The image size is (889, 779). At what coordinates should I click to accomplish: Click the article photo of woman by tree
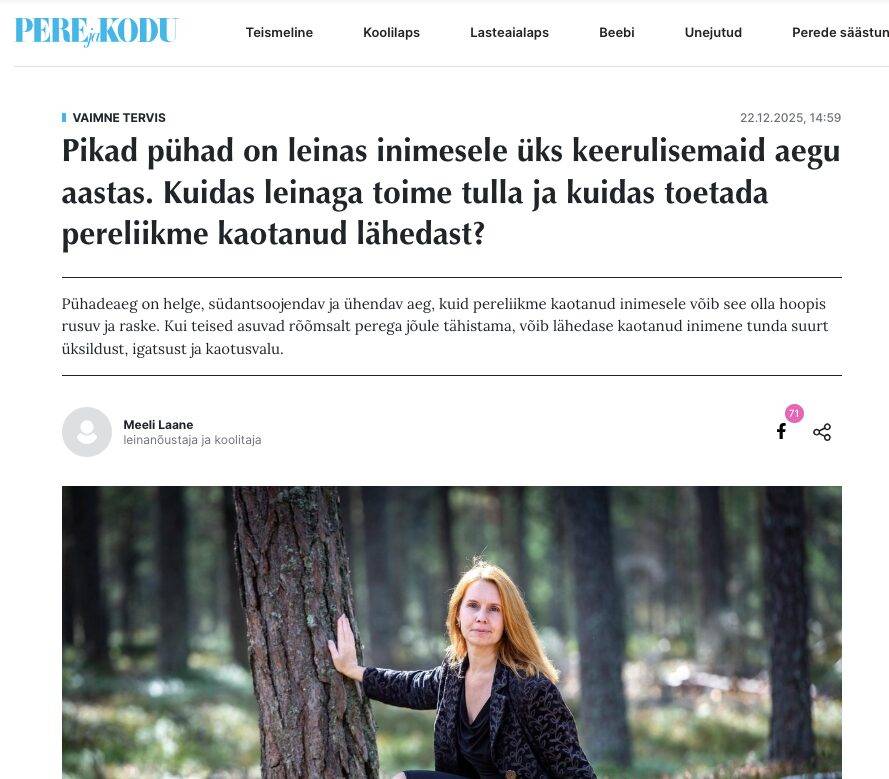pyautogui.click(x=452, y=632)
